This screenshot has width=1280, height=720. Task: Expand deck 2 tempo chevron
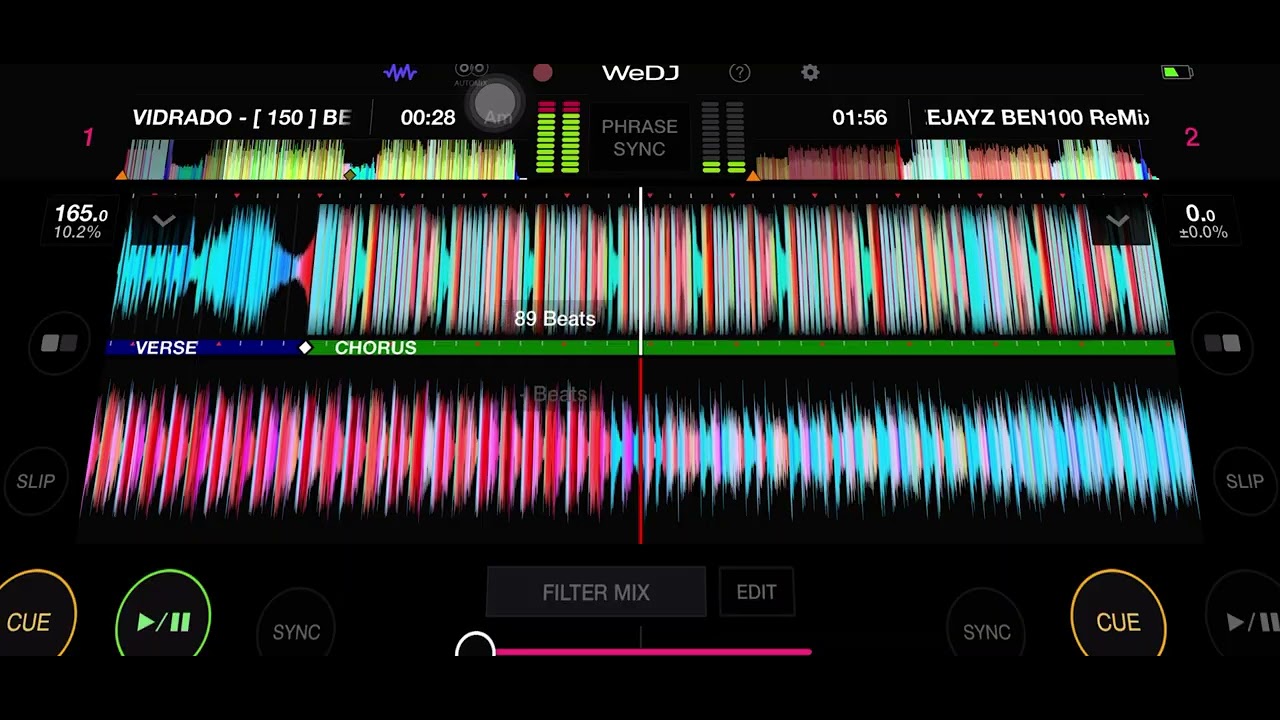point(1117,221)
